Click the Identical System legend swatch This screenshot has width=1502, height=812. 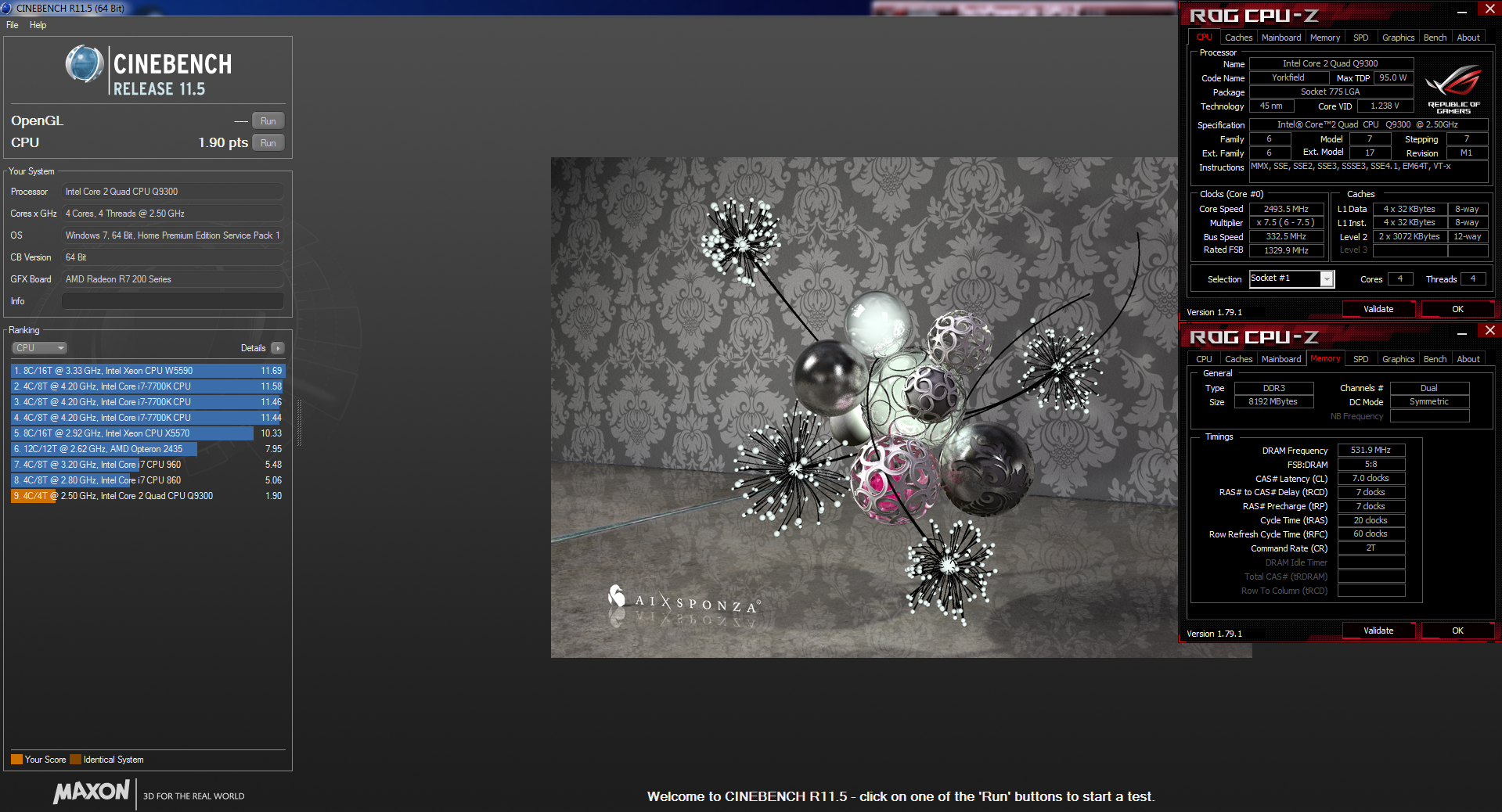(x=75, y=760)
